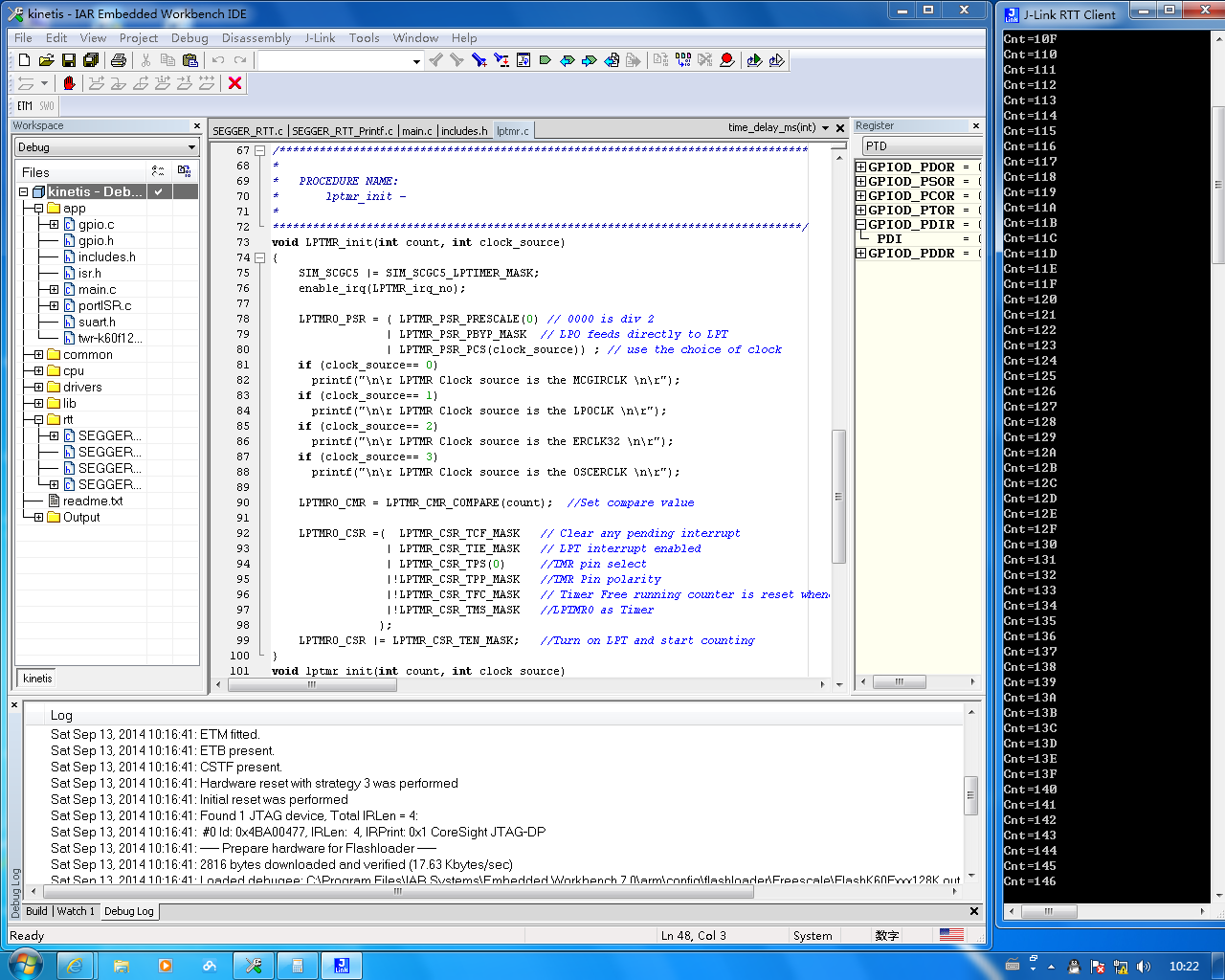Image resolution: width=1225 pixels, height=980 pixels.
Task: Open the Go To line toolbar icon
Action: coord(523,60)
